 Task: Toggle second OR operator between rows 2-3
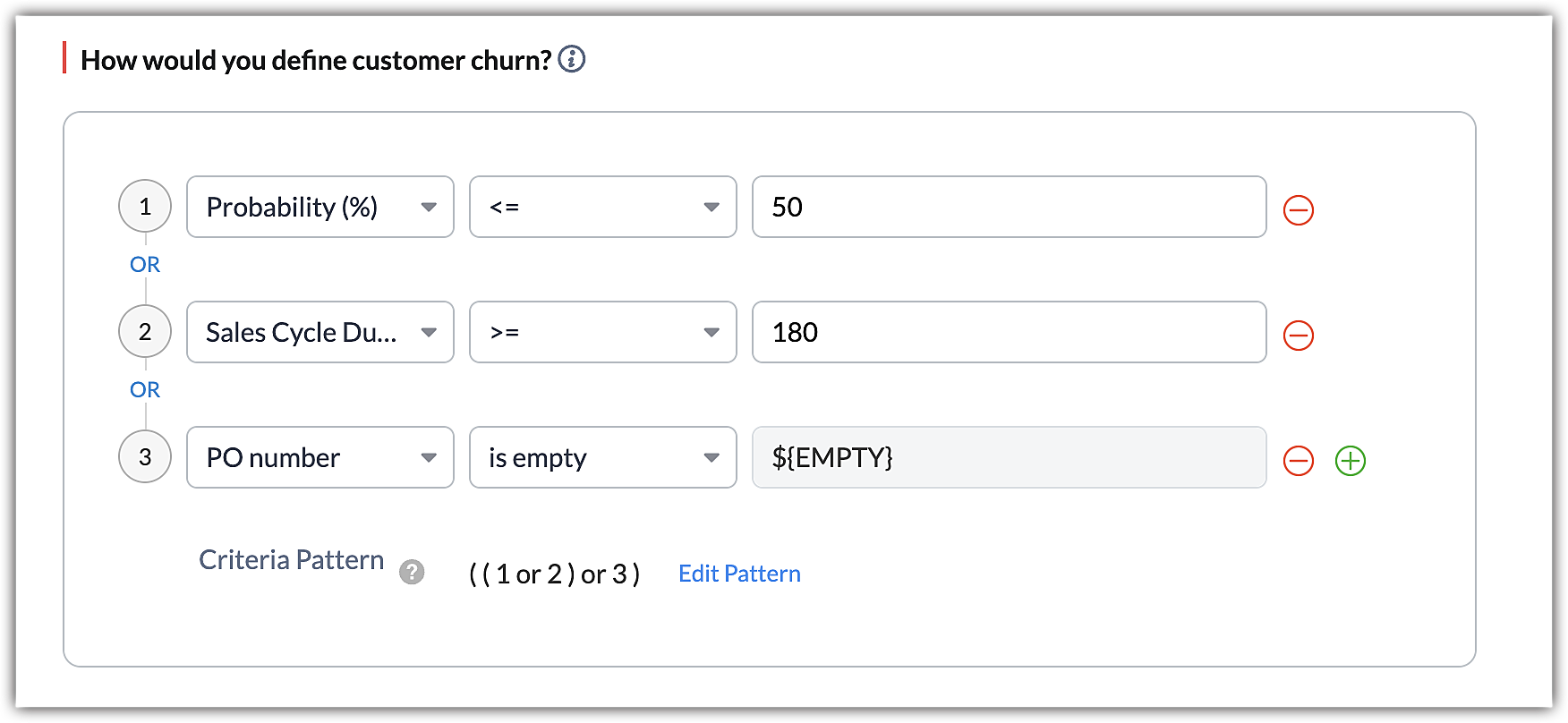point(145,389)
